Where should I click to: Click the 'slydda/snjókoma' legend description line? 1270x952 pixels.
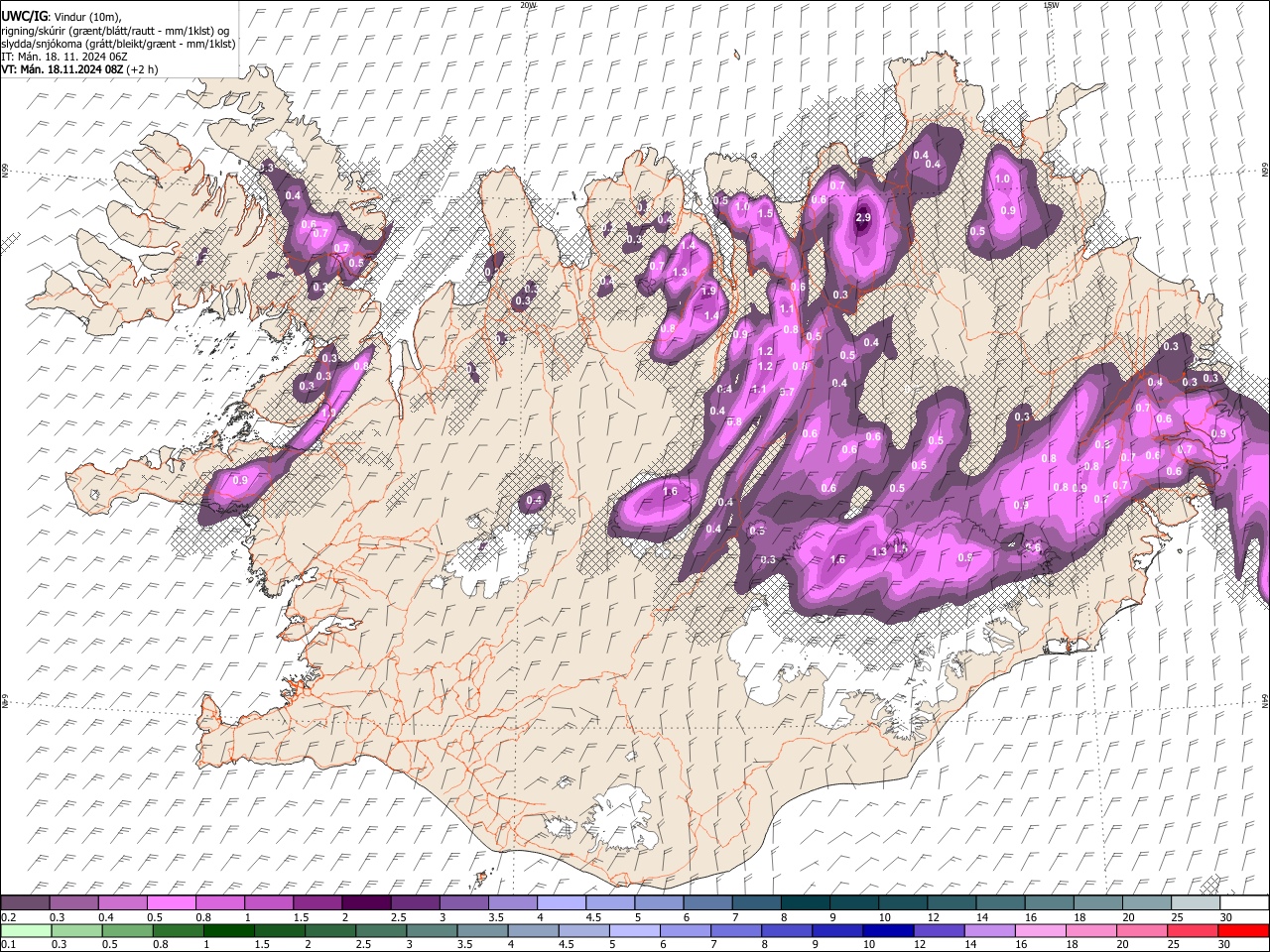pyautogui.click(x=118, y=44)
